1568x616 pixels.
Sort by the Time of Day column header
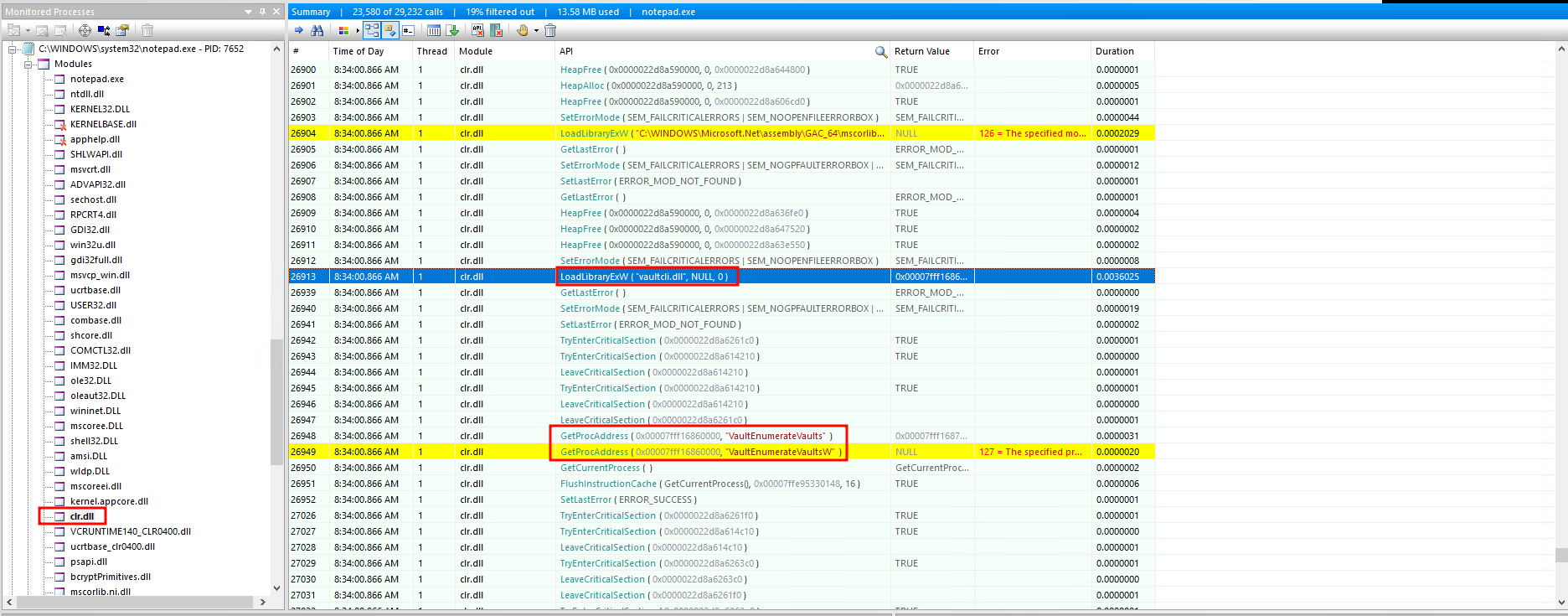pyautogui.click(x=370, y=52)
